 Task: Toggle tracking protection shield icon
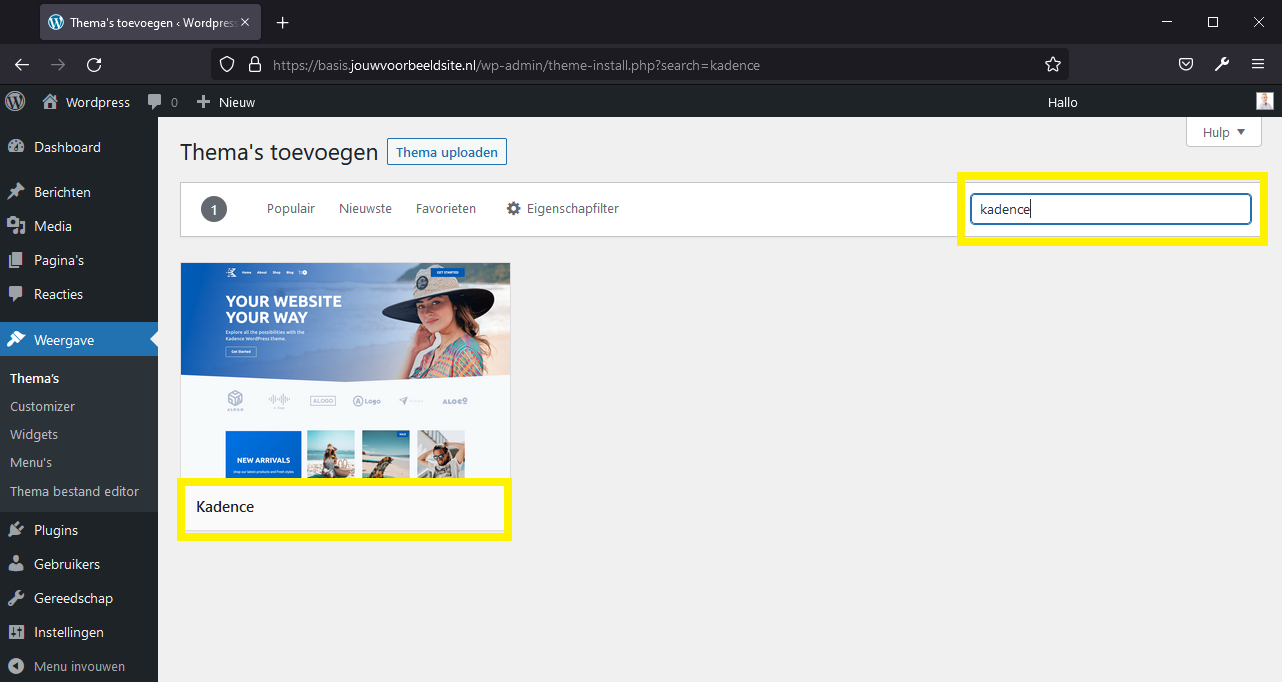click(x=227, y=64)
